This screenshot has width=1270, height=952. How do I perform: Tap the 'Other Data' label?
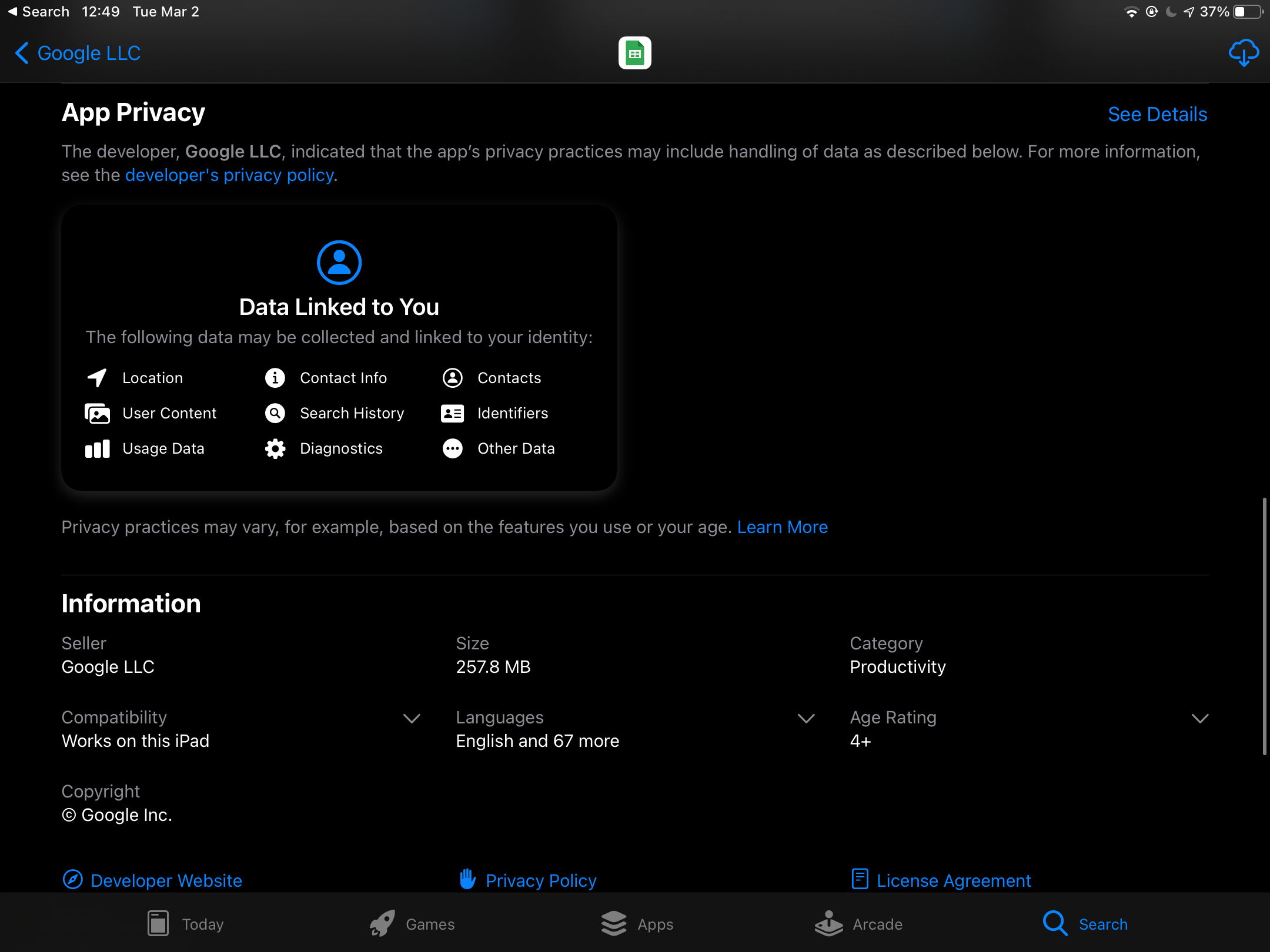516,448
